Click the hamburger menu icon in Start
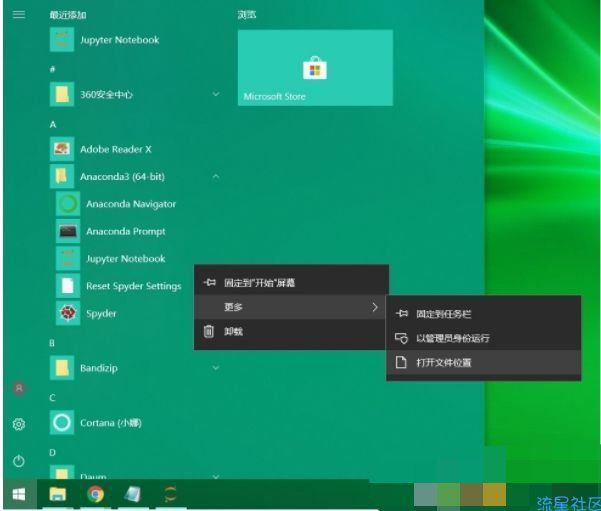This screenshot has width=601, height=511. tap(19, 15)
